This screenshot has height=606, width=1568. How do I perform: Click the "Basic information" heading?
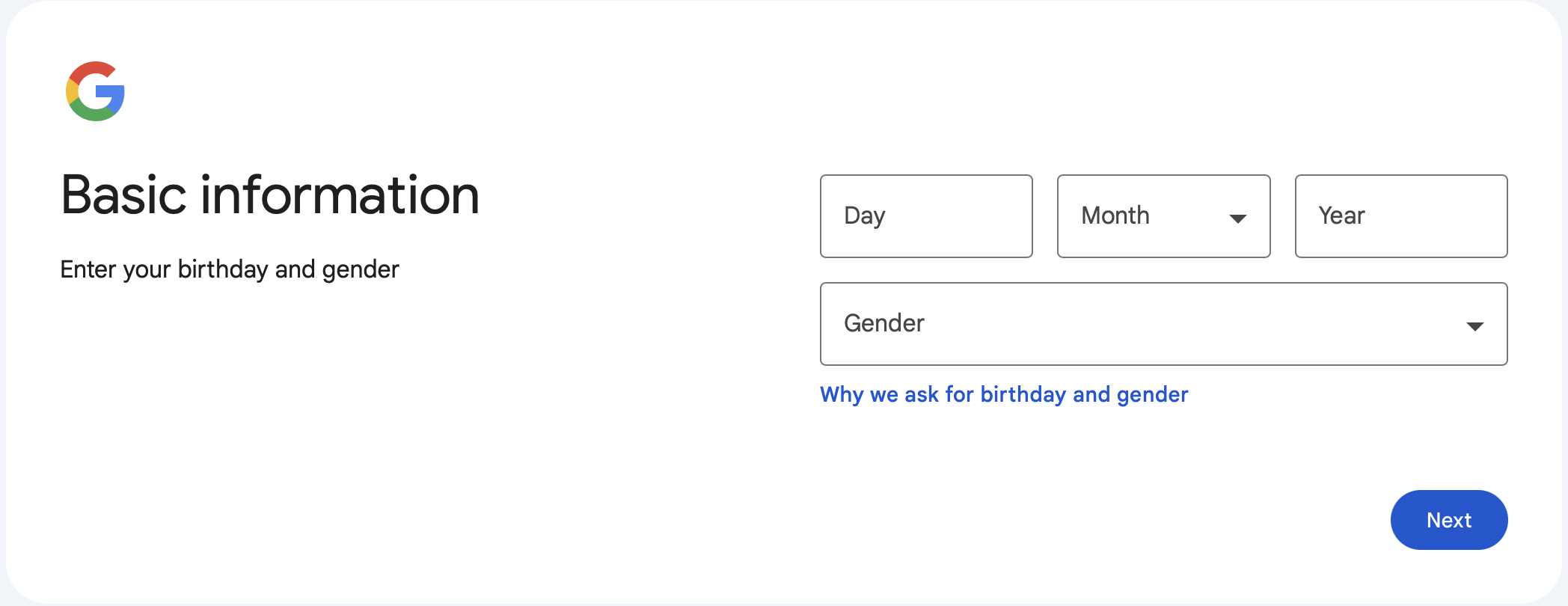point(270,195)
